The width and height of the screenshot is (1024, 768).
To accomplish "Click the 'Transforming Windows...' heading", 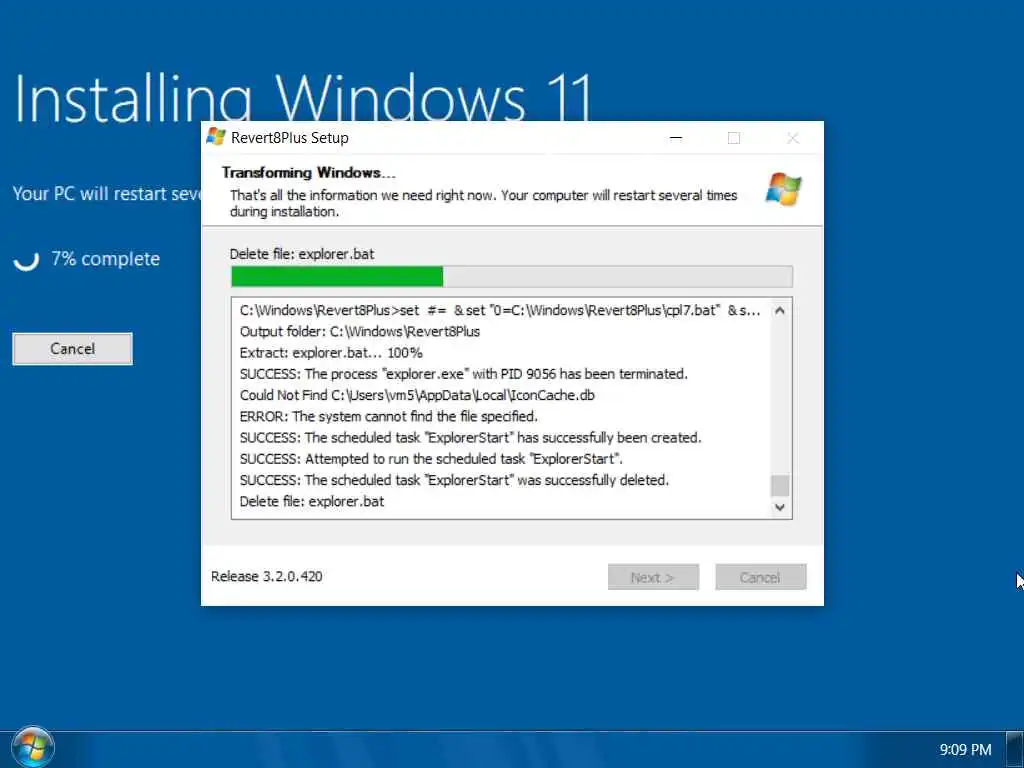I will (308, 172).
